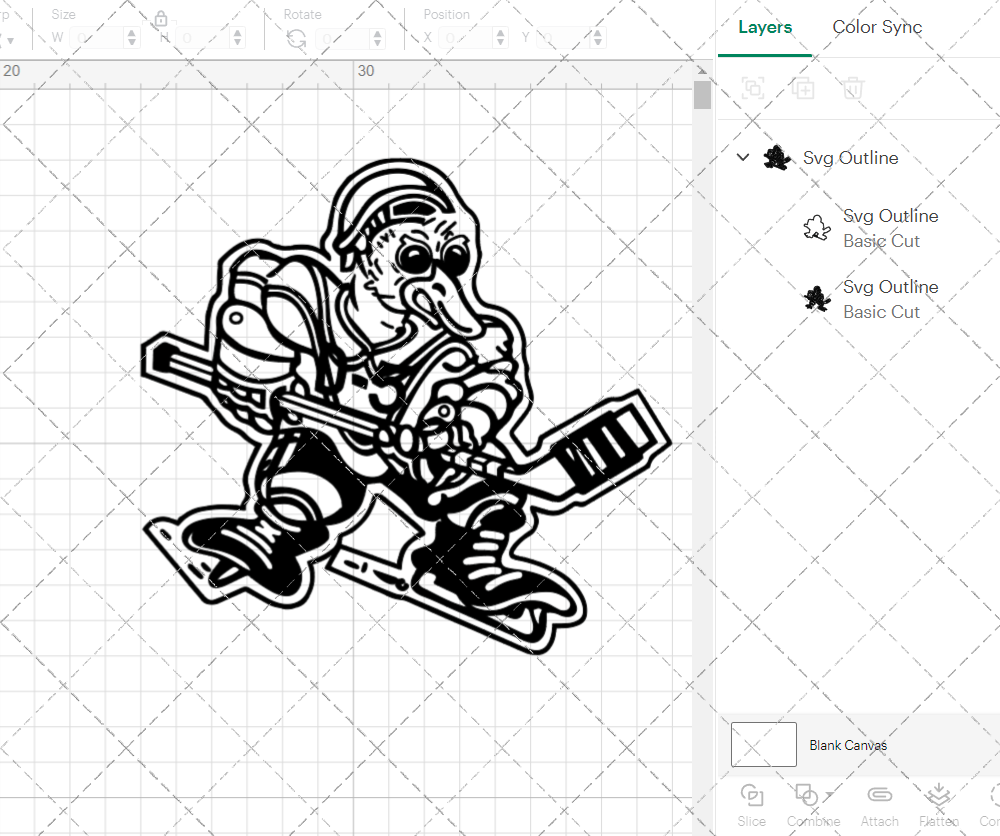The width and height of the screenshot is (1000, 836).
Task: Click the black duck layer thumbnail
Action: click(x=816, y=298)
